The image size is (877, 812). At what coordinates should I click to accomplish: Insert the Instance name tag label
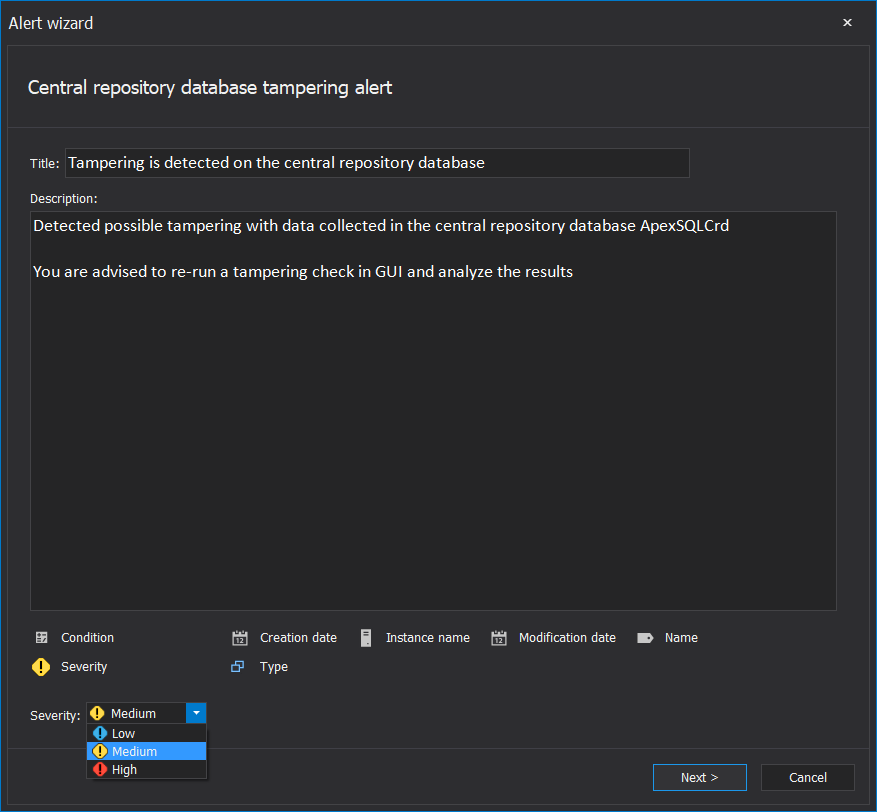(428, 638)
